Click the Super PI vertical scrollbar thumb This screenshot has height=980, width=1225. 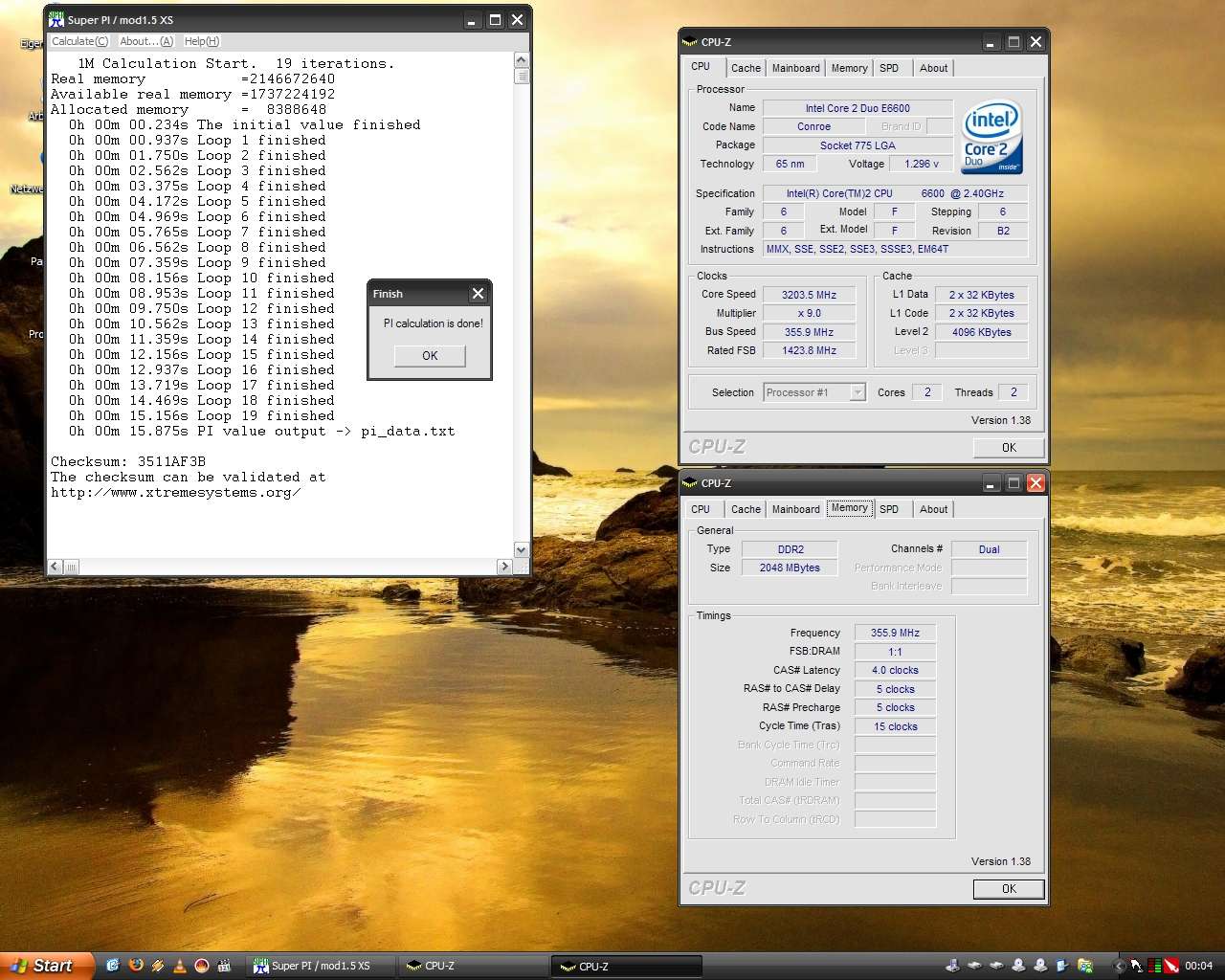522,76
